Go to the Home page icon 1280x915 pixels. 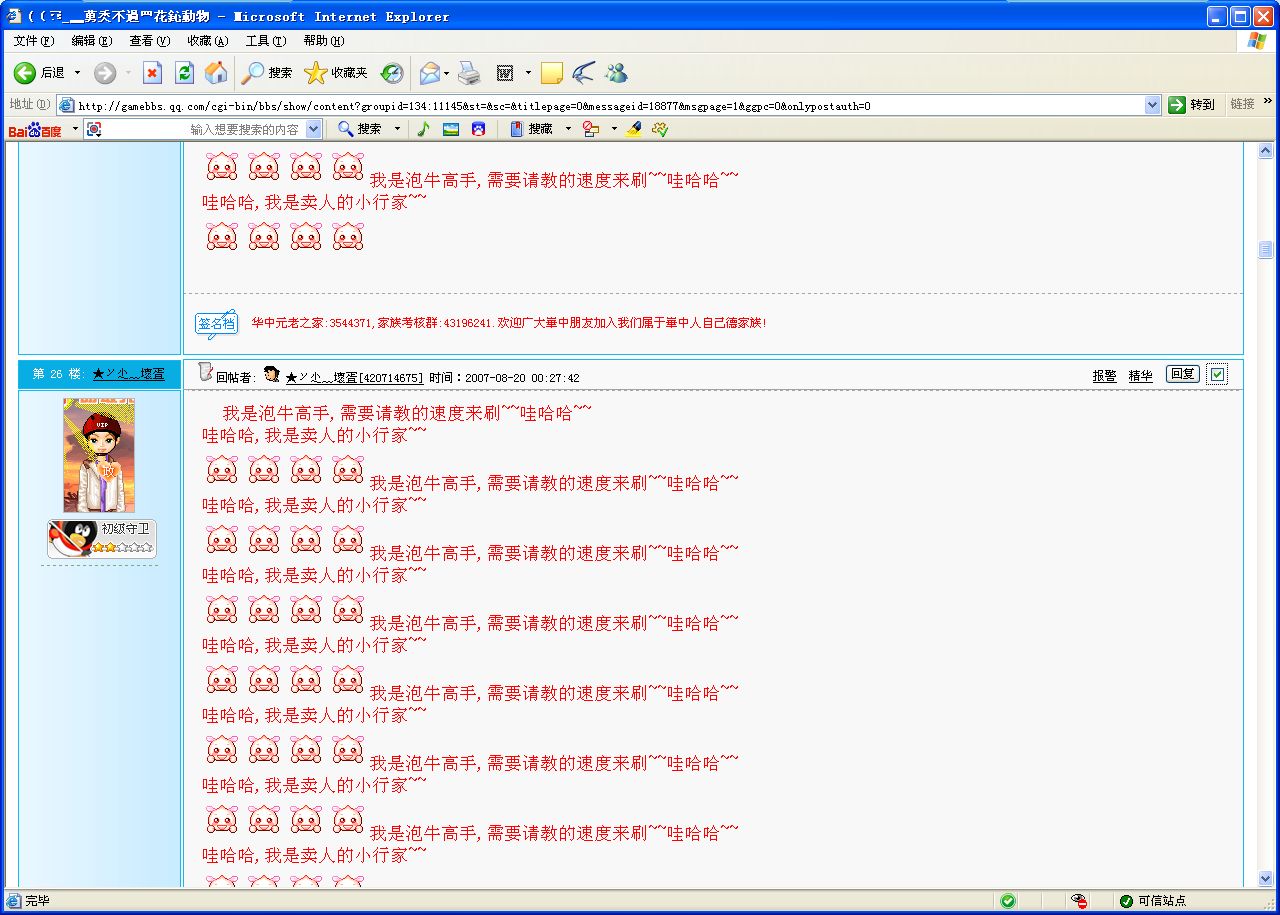click(x=216, y=73)
